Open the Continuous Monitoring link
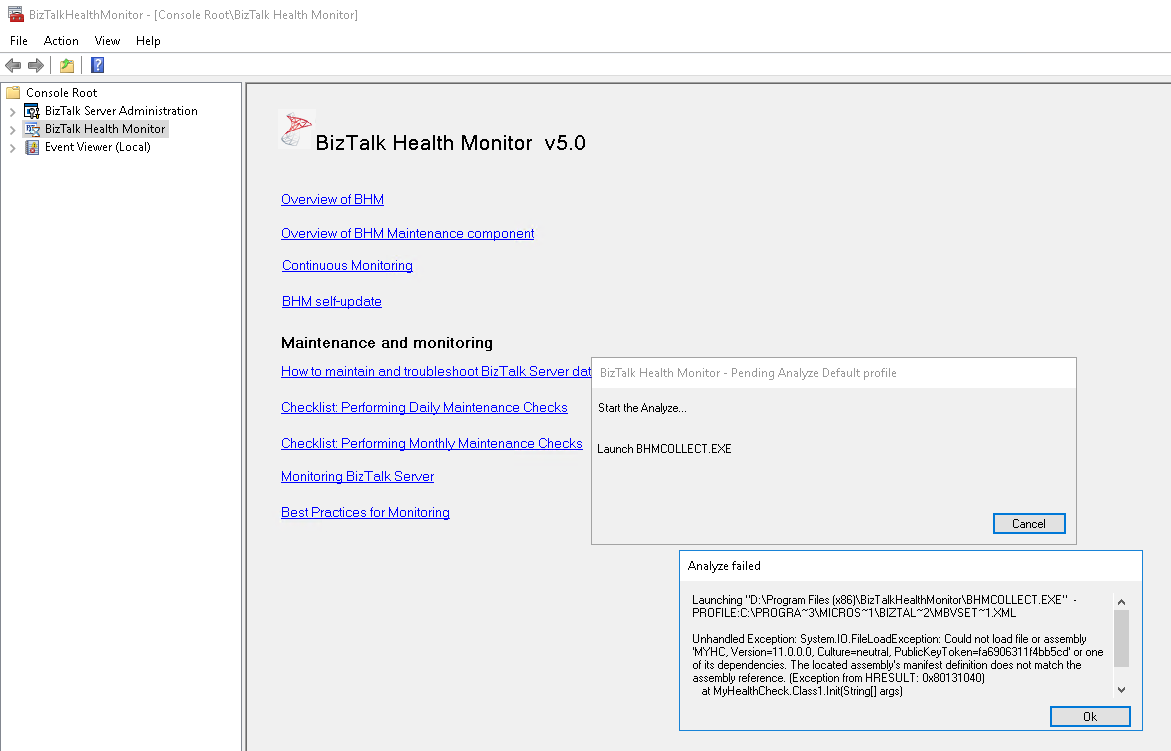Image resolution: width=1171 pixels, height=751 pixels. point(347,266)
